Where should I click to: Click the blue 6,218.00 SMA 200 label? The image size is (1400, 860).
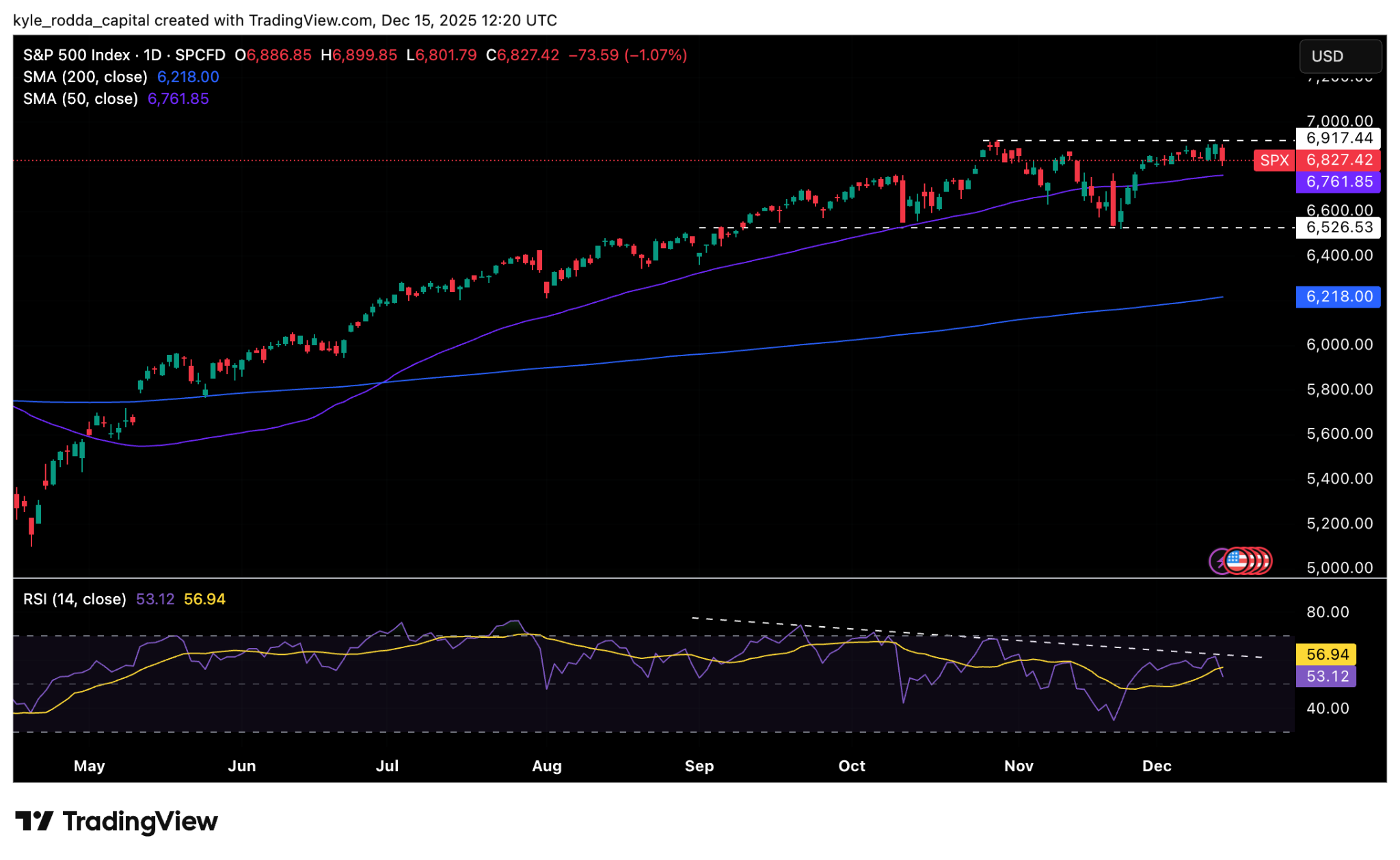click(x=1338, y=296)
